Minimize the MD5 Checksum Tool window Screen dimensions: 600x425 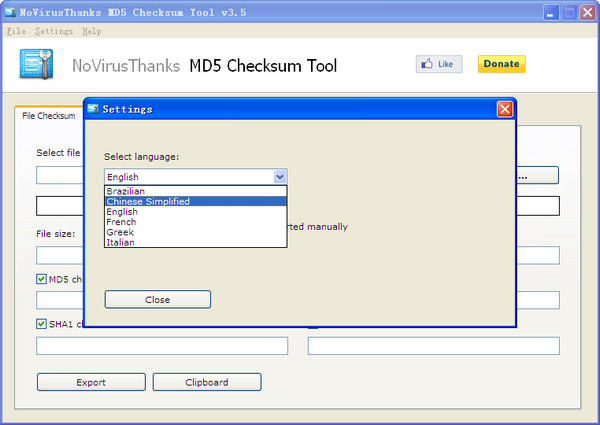pyautogui.click(x=551, y=13)
